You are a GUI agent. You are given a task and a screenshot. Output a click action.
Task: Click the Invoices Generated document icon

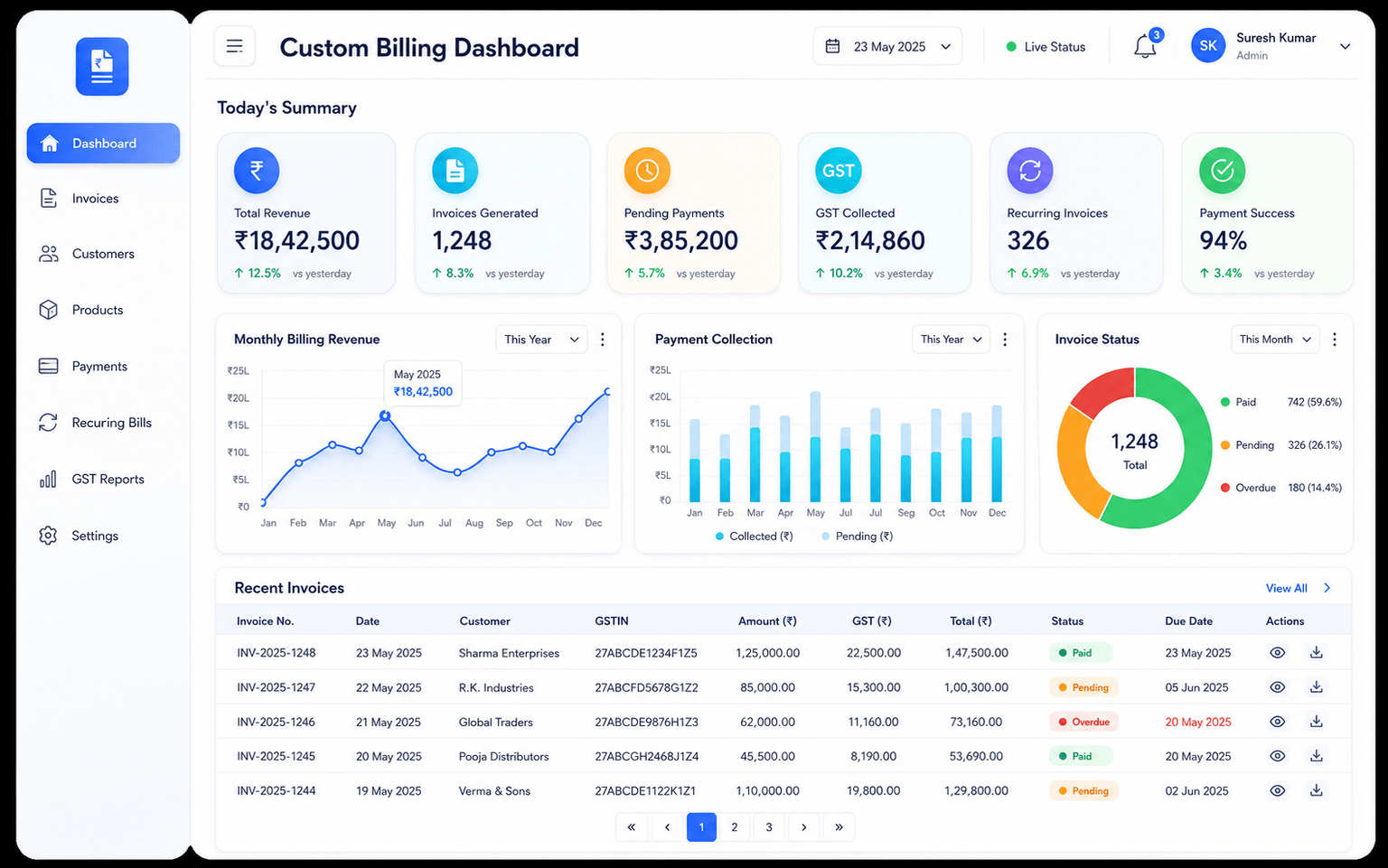[x=455, y=170]
